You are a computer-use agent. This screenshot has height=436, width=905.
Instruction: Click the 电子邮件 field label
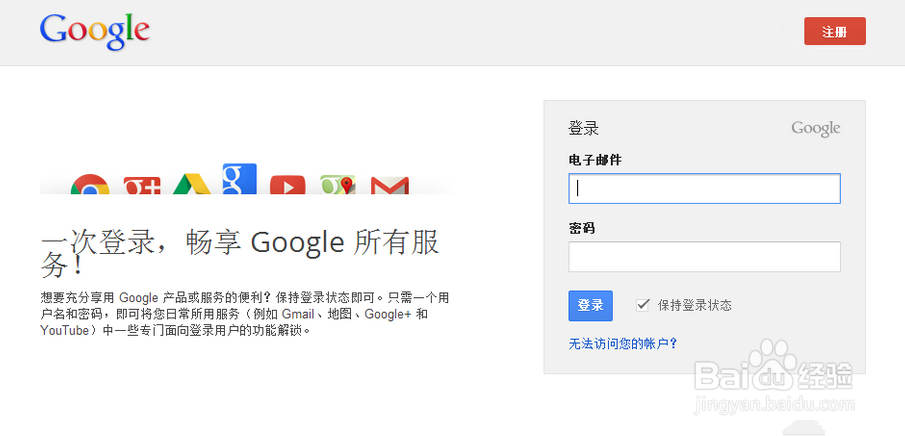pyautogui.click(x=595, y=160)
